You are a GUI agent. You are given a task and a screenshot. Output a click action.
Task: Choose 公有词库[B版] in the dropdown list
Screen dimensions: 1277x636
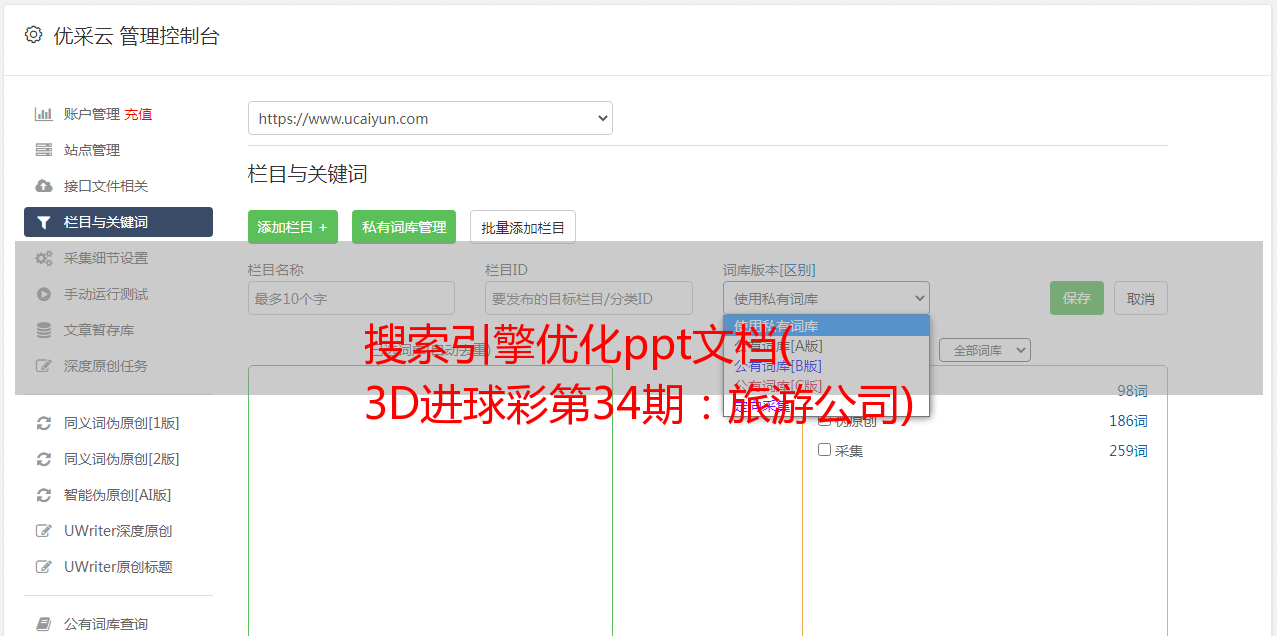[826, 366]
